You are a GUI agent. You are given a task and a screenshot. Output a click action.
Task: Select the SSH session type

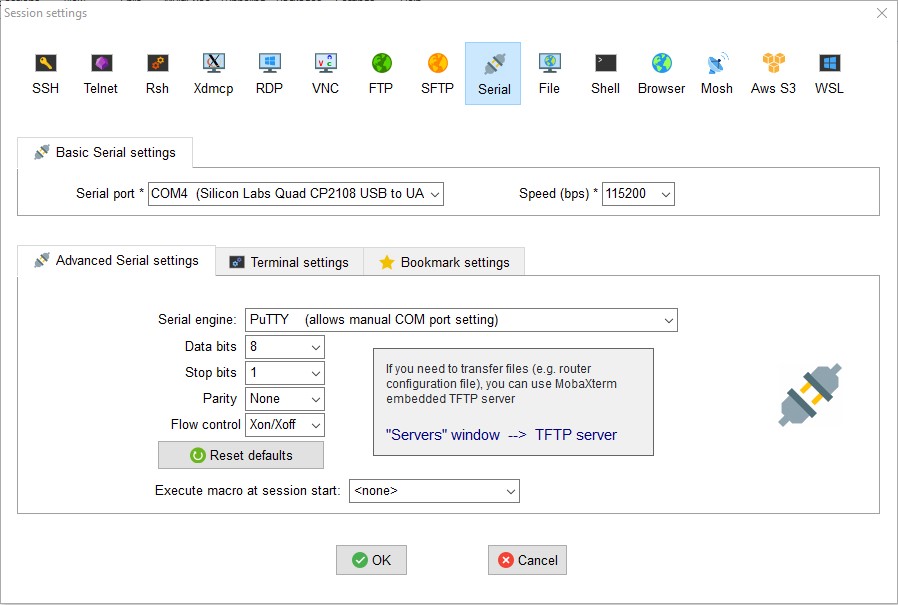(45, 70)
